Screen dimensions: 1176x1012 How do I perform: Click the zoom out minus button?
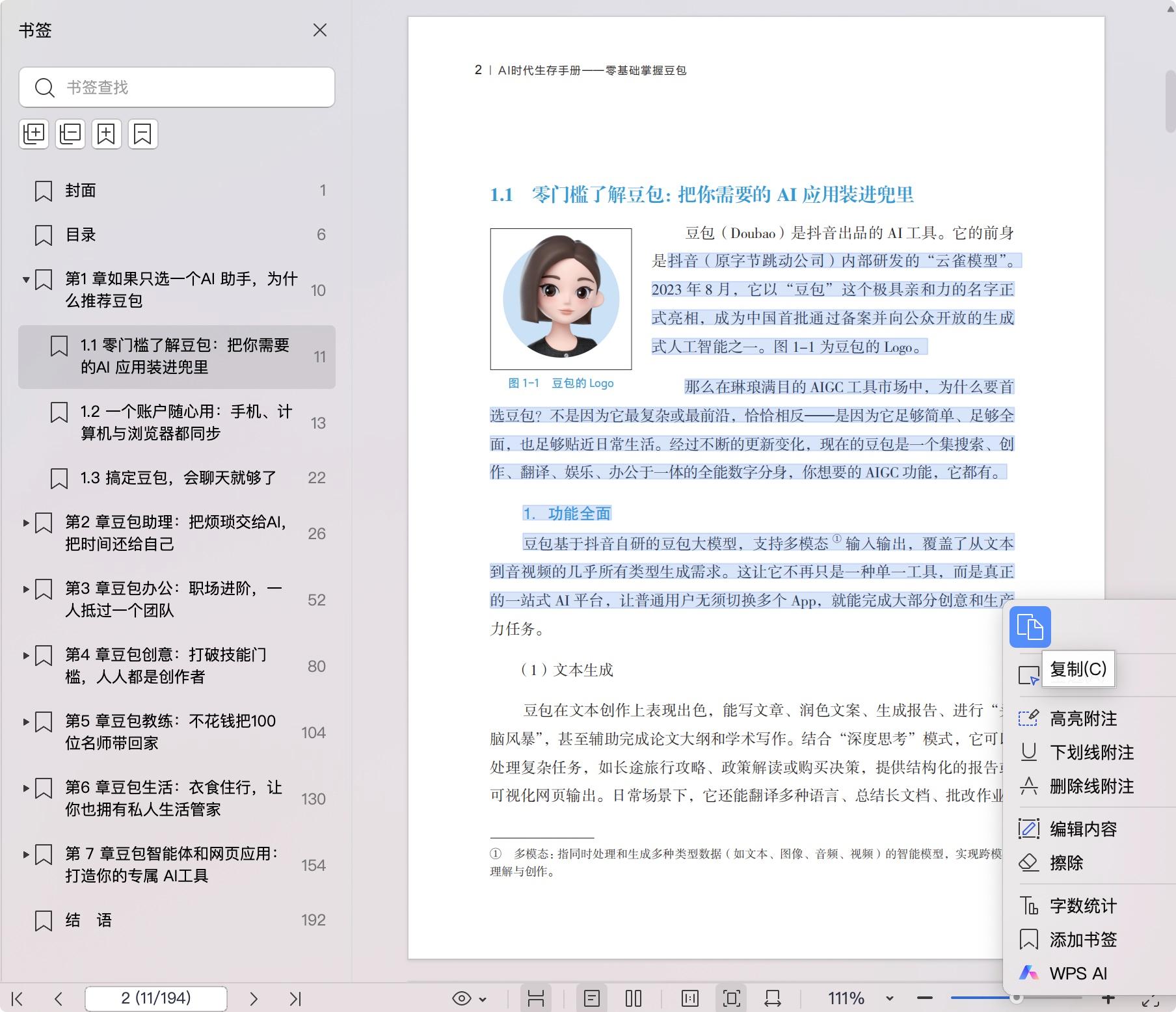point(924,998)
